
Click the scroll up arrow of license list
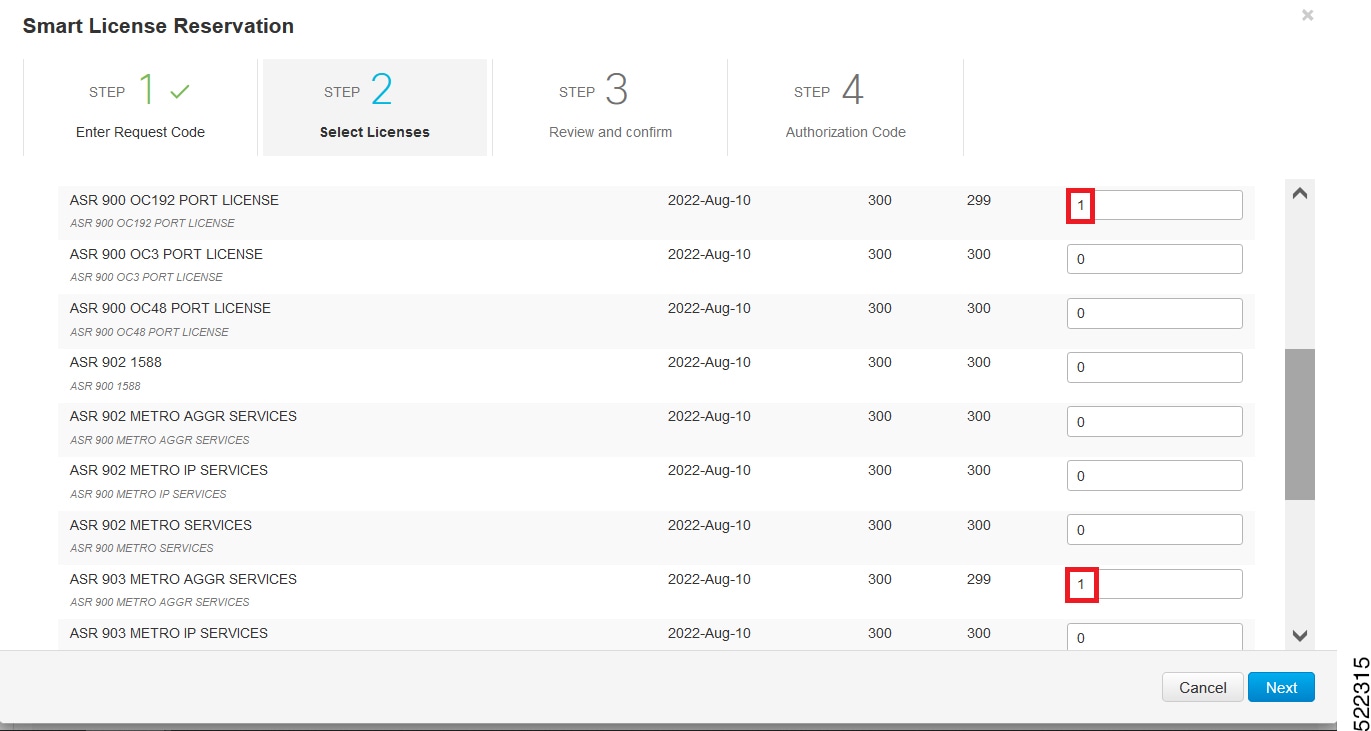click(x=1300, y=194)
